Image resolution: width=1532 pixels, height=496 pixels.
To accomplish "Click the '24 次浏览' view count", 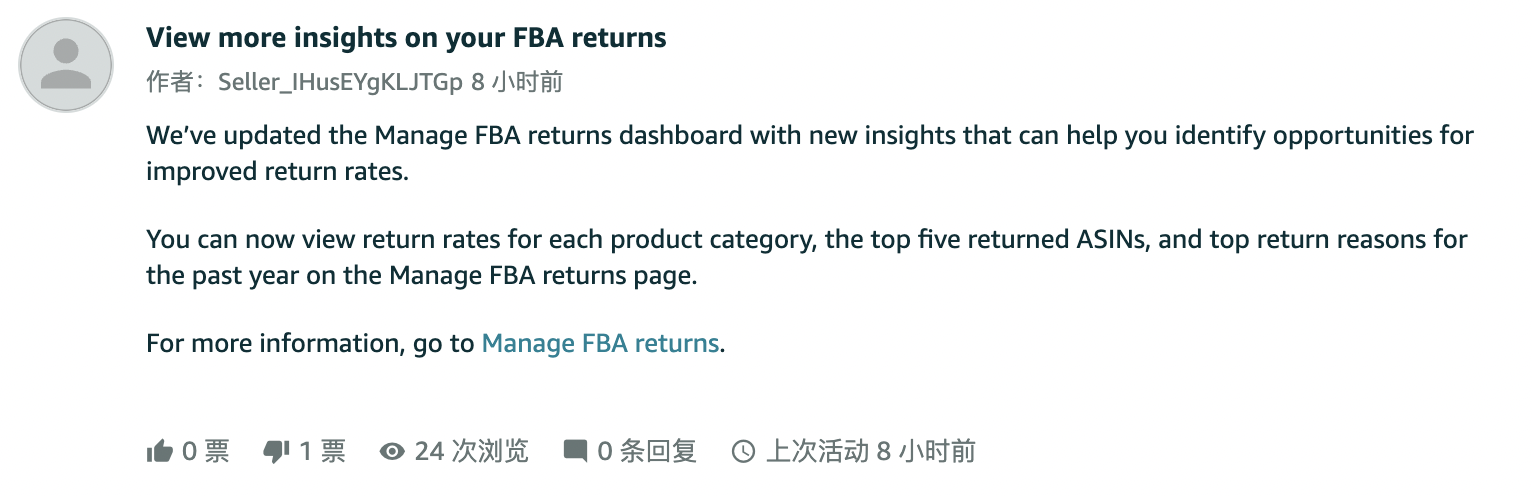I will tap(471, 452).
